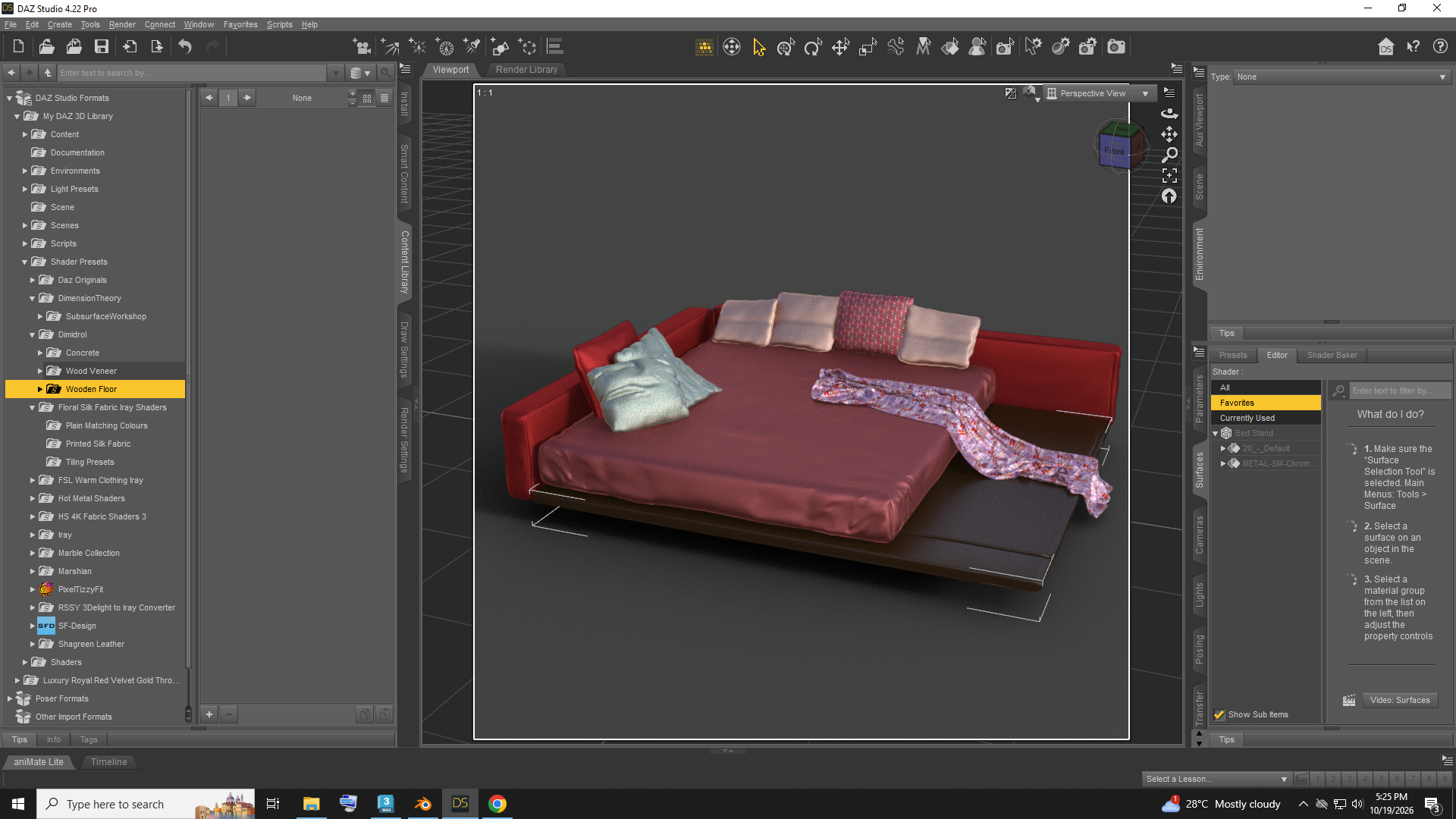
Task: Click the Video: Surfaces button
Action: [1400, 700]
